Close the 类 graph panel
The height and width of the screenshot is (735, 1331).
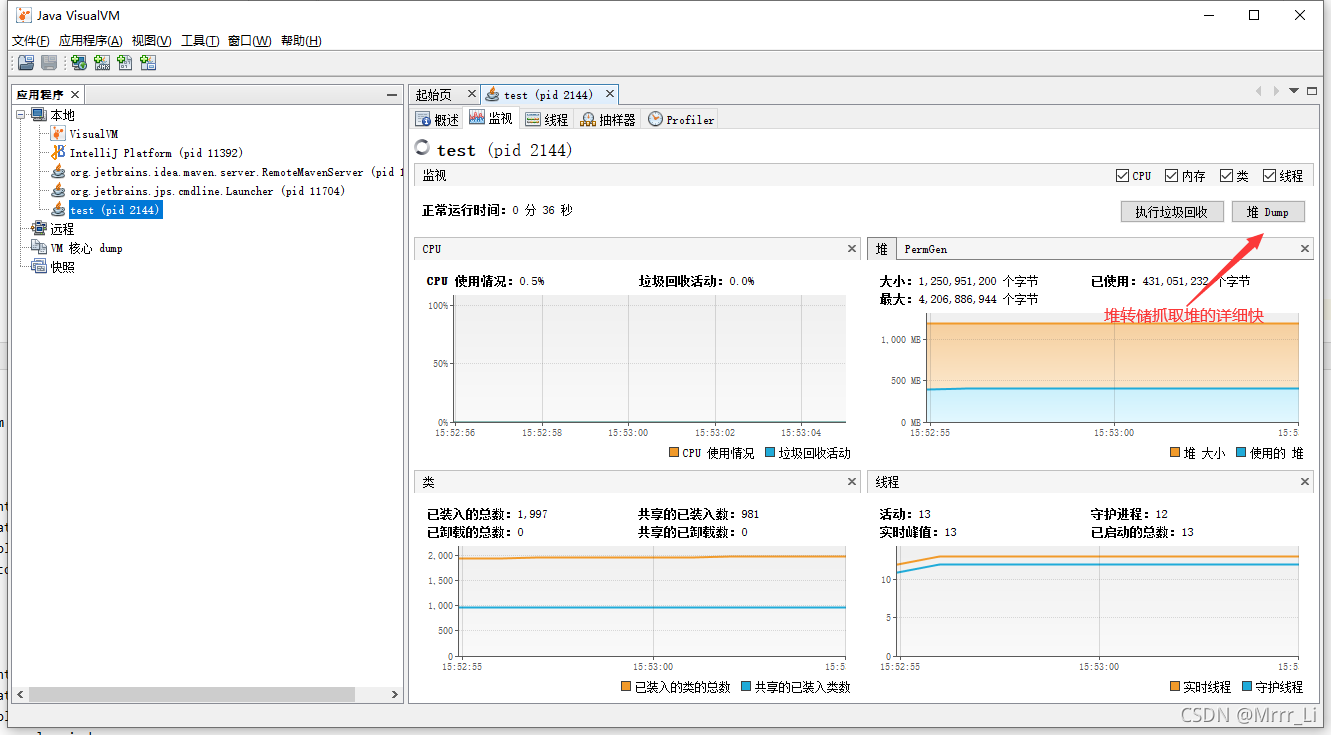(x=852, y=482)
